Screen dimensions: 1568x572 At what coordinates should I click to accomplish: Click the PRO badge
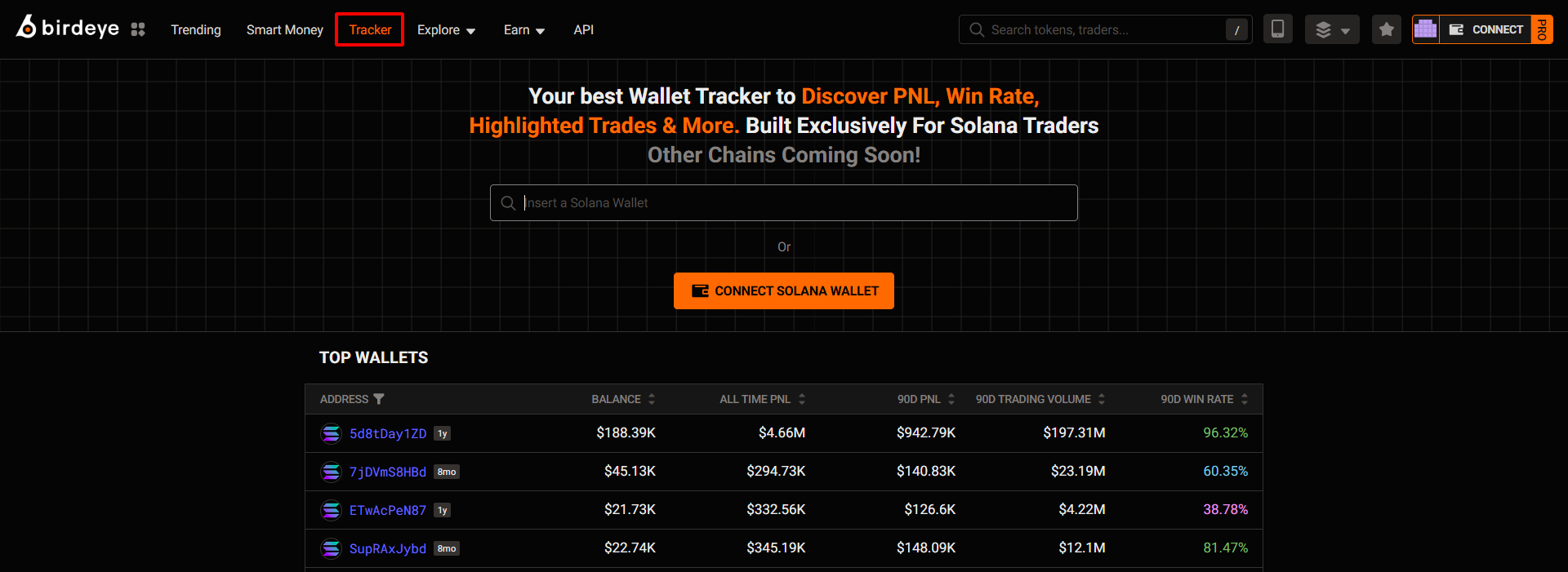pyautogui.click(x=1542, y=29)
